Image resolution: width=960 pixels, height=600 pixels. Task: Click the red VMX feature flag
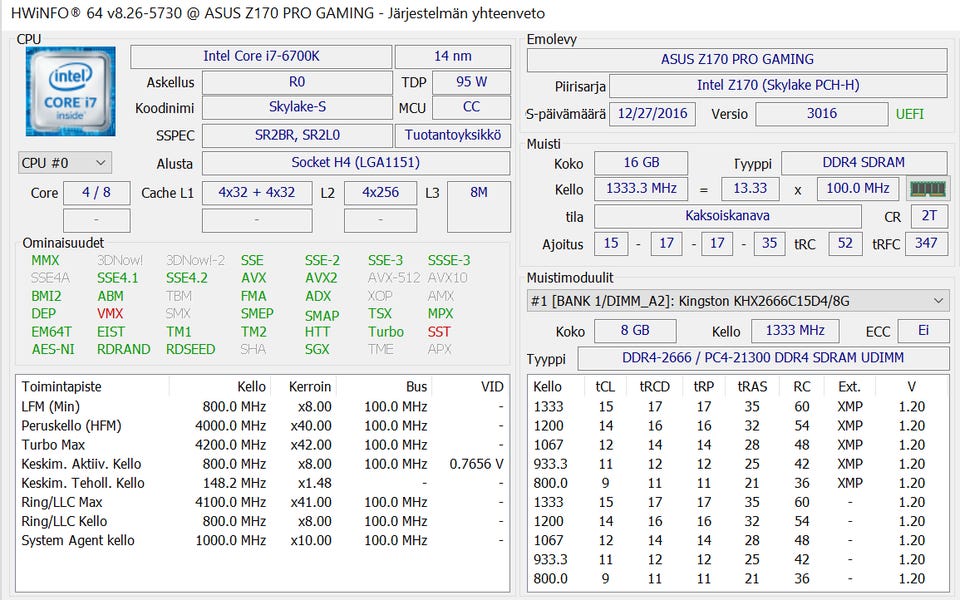(110, 314)
